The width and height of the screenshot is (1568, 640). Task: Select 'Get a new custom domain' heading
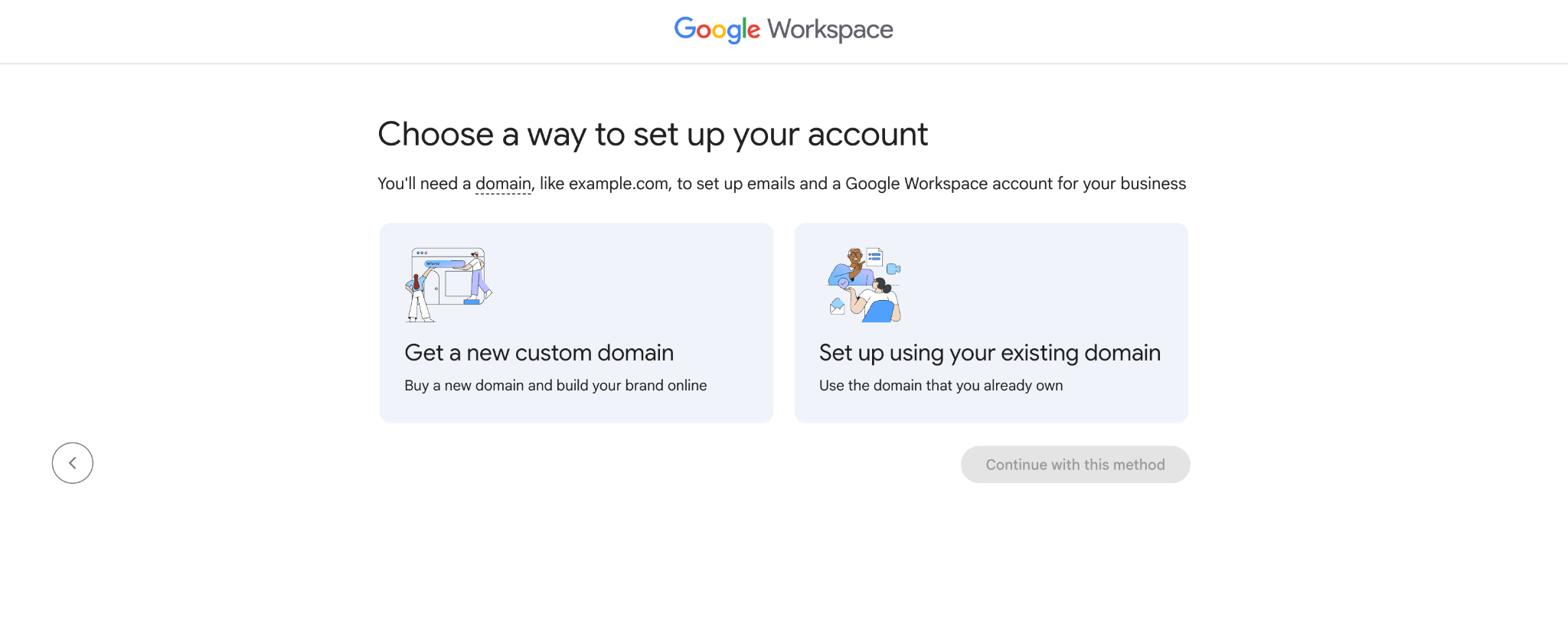[x=539, y=353]
